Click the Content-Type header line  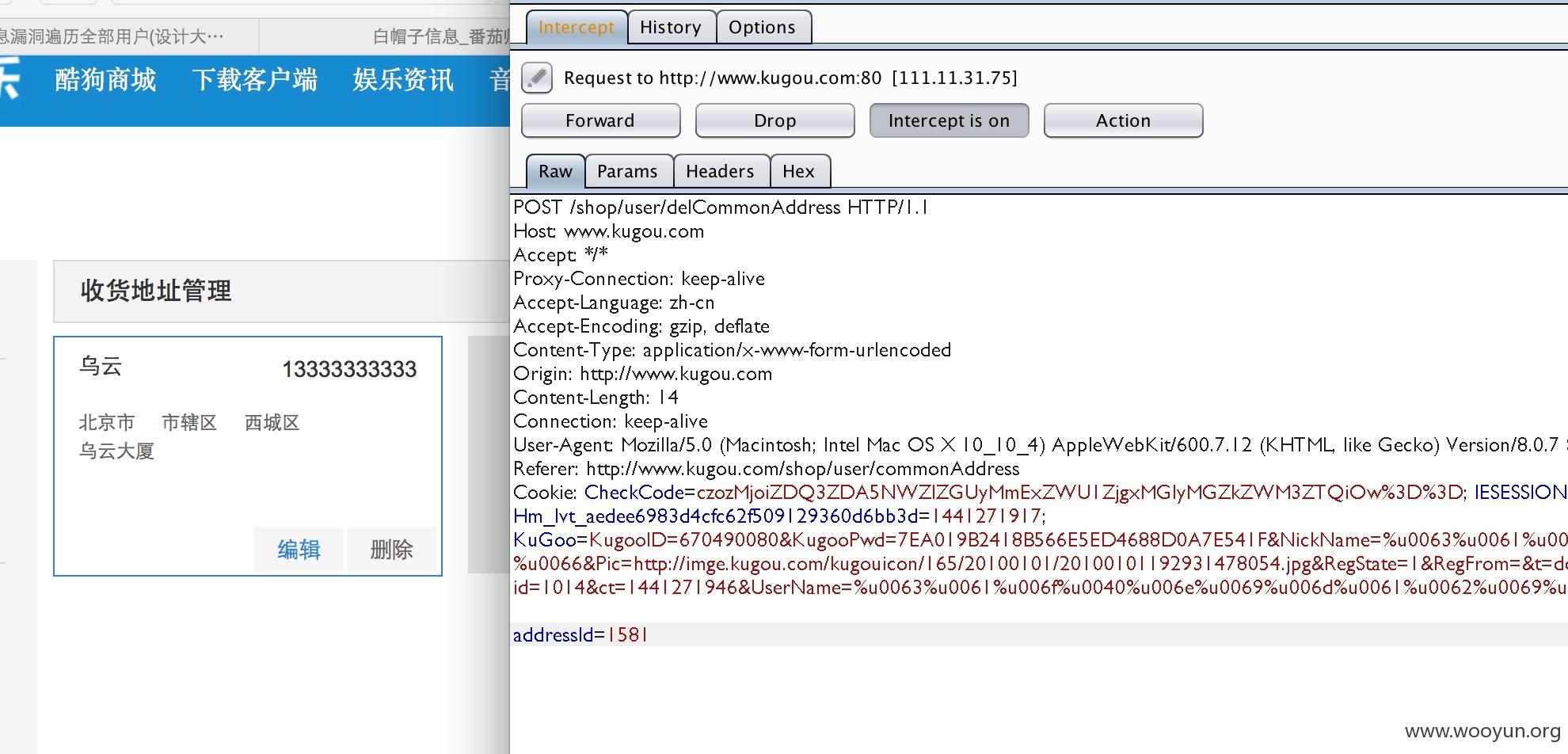(732, 350)
